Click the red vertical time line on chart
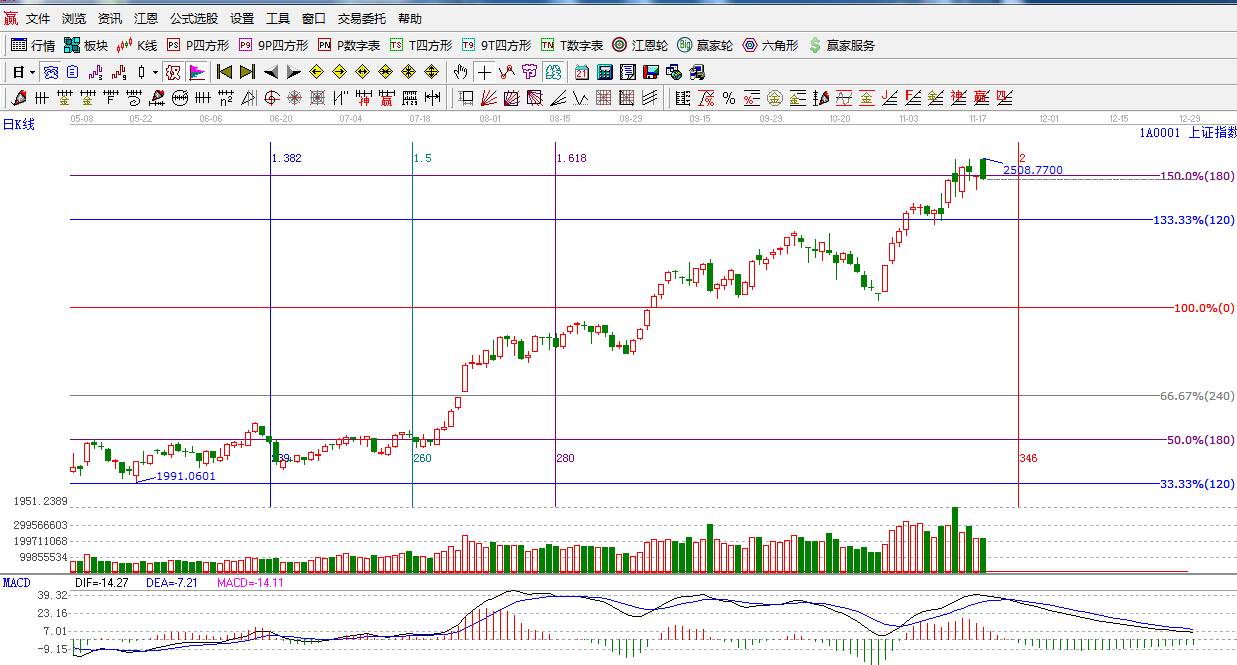The image size is (1237, 665). (1018, 330)
